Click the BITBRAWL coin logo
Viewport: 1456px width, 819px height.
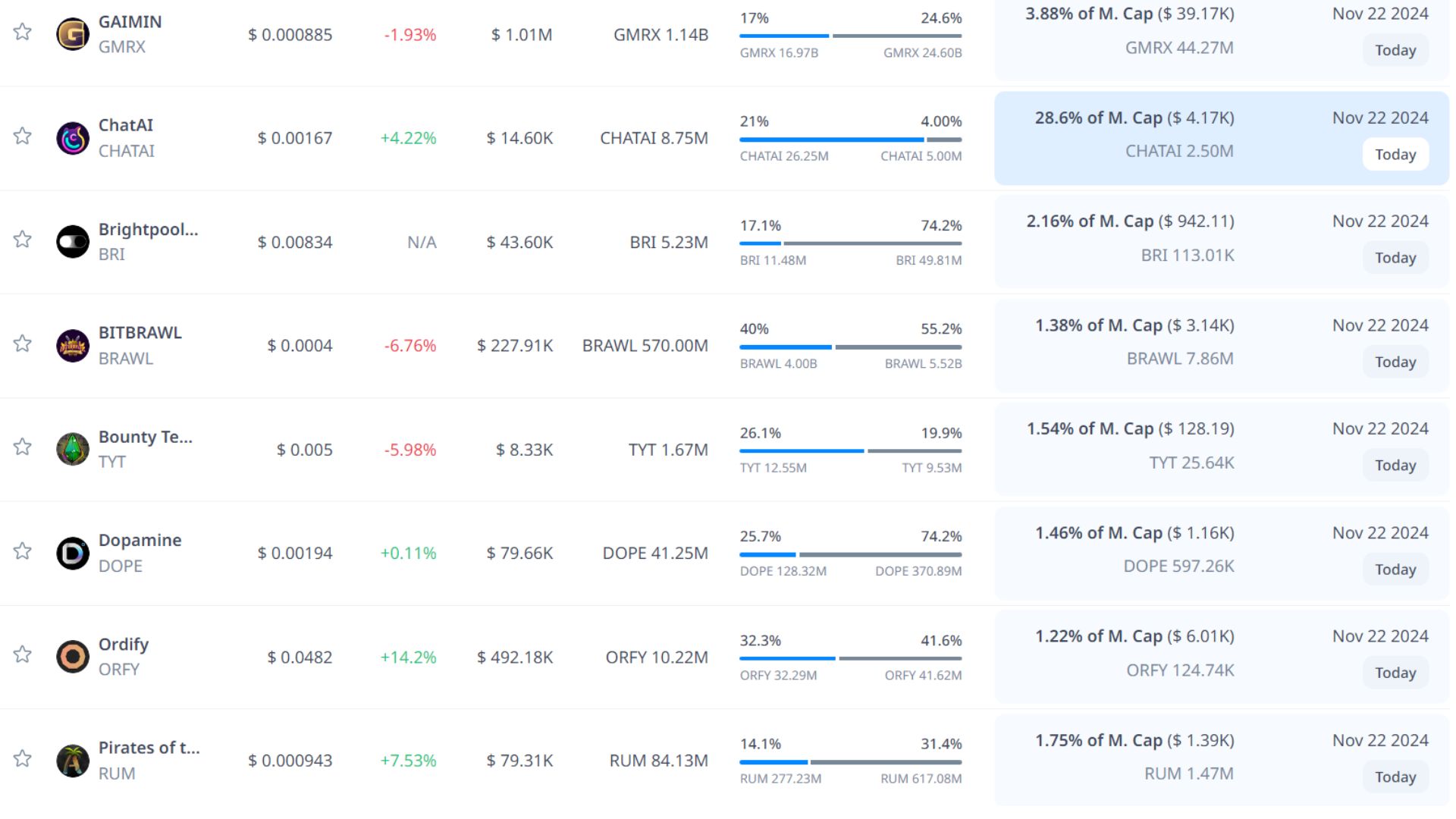point(73,346)
